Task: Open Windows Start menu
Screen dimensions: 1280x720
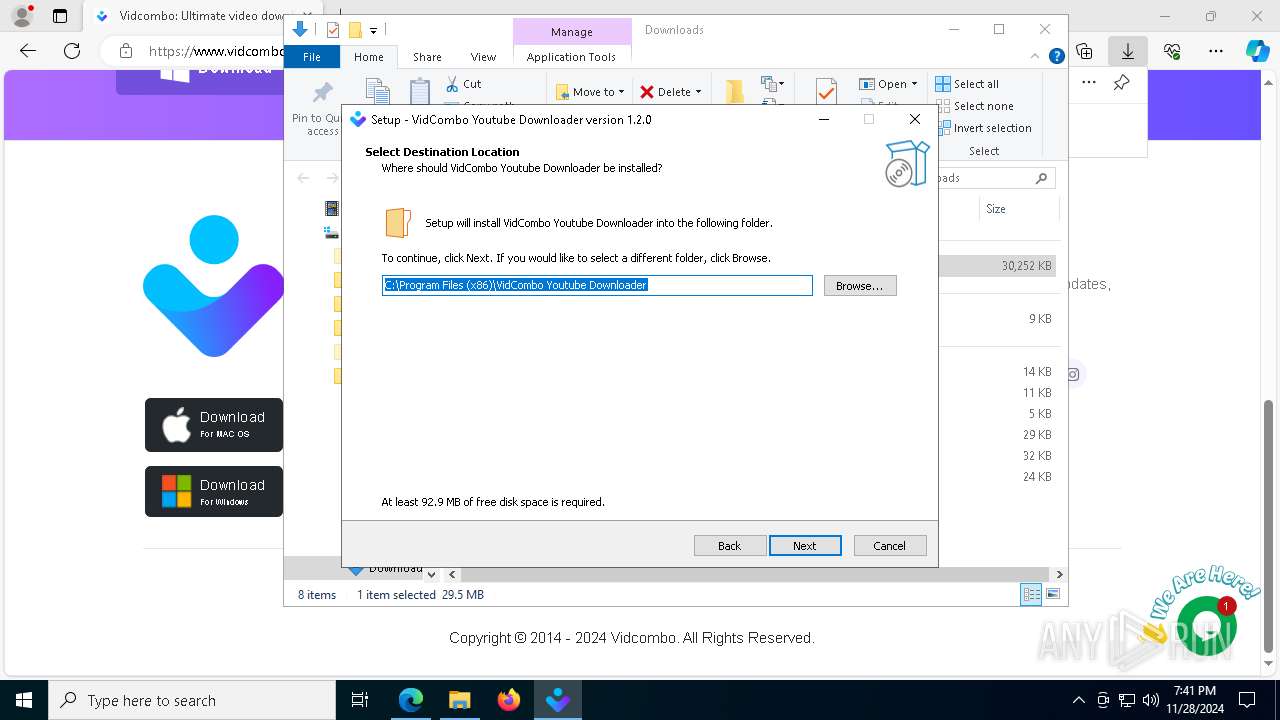Action: [x=24, y=700]
